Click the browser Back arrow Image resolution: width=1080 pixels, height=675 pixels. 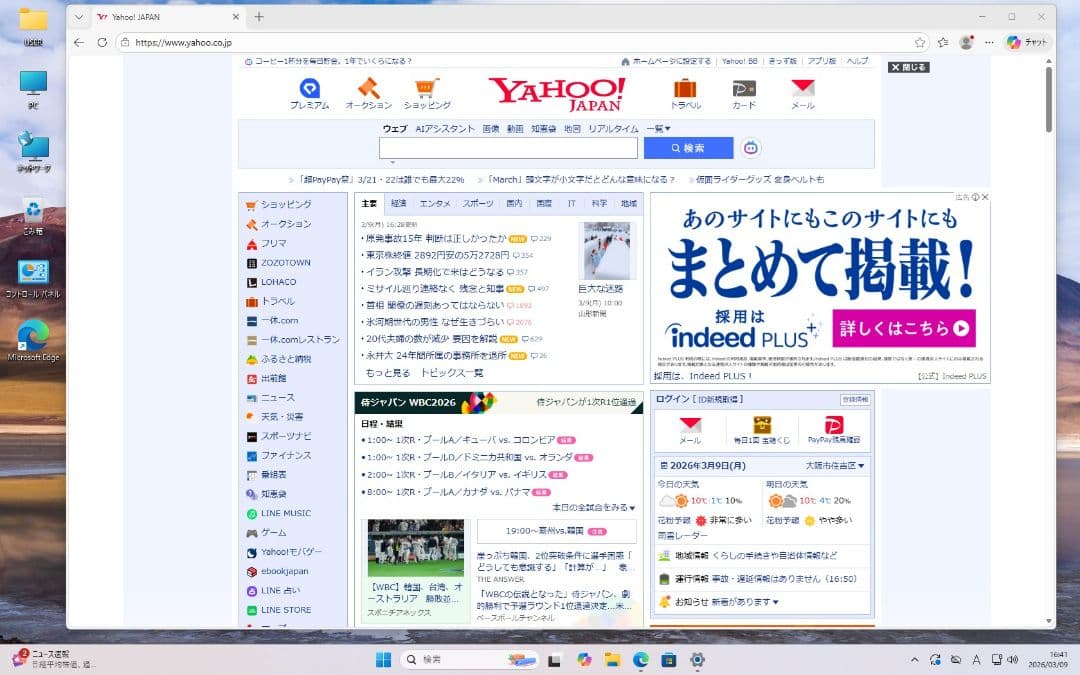(x=79, y=42)
